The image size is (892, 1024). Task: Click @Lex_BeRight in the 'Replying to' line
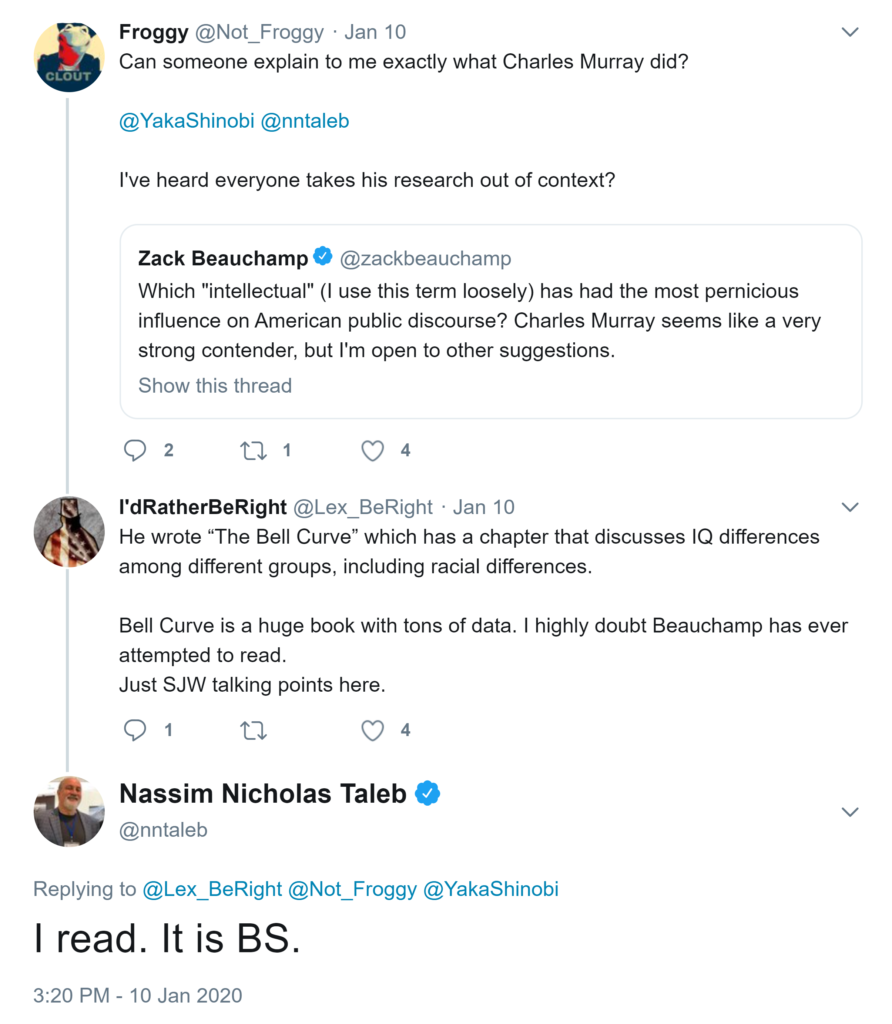(212, 889)
